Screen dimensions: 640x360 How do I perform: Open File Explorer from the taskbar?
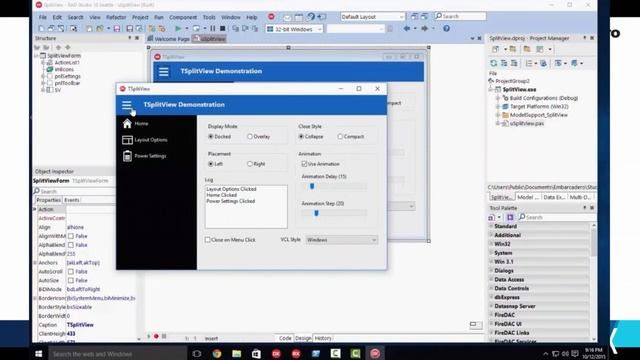tap(237, 353)
